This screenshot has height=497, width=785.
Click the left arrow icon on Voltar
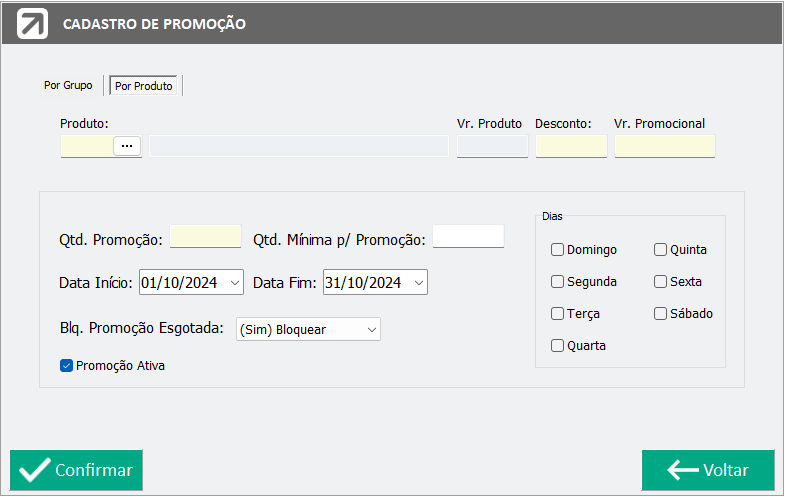(682, 470)
